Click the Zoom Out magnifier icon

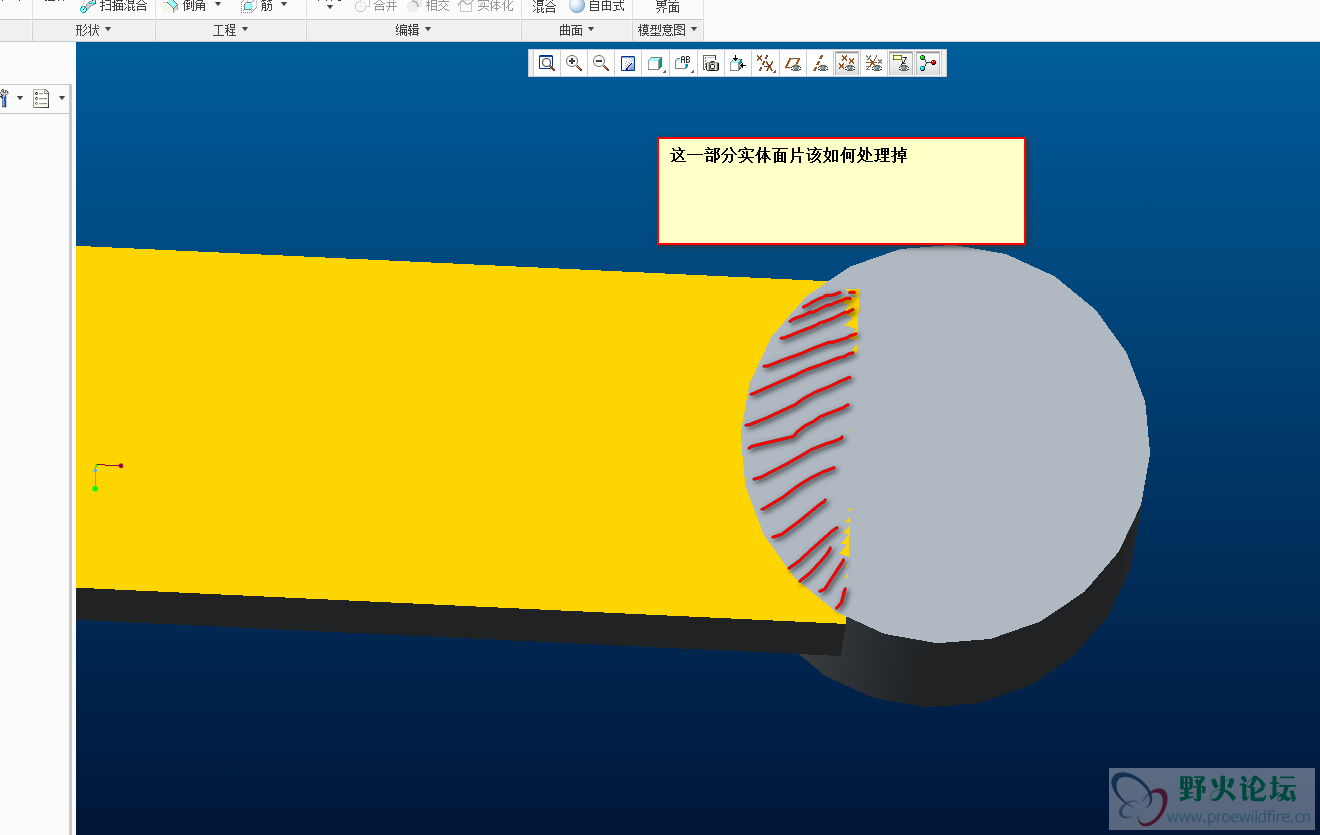[x=601, y=63]
